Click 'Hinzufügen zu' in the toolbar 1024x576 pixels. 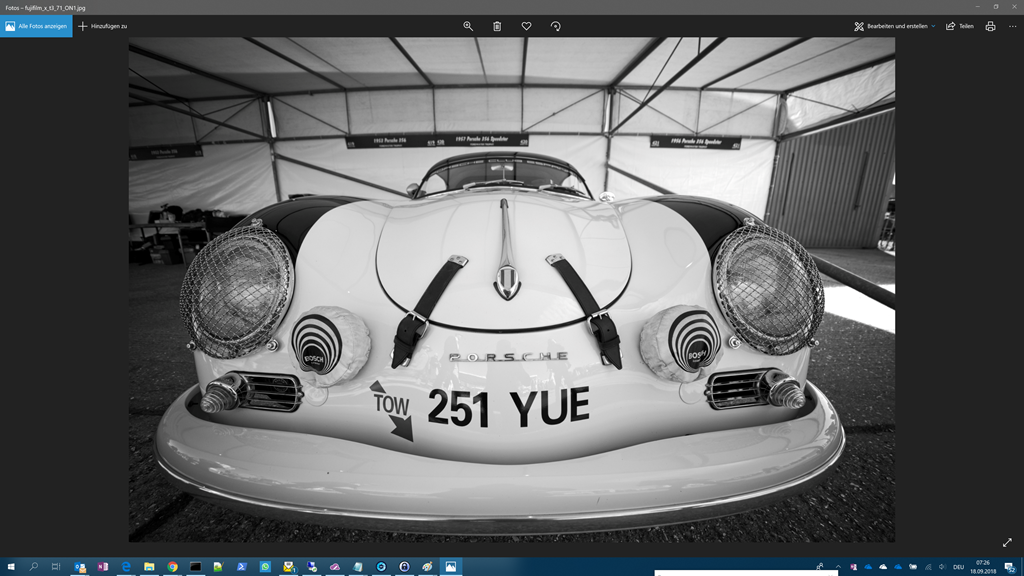tap(103, 26)
